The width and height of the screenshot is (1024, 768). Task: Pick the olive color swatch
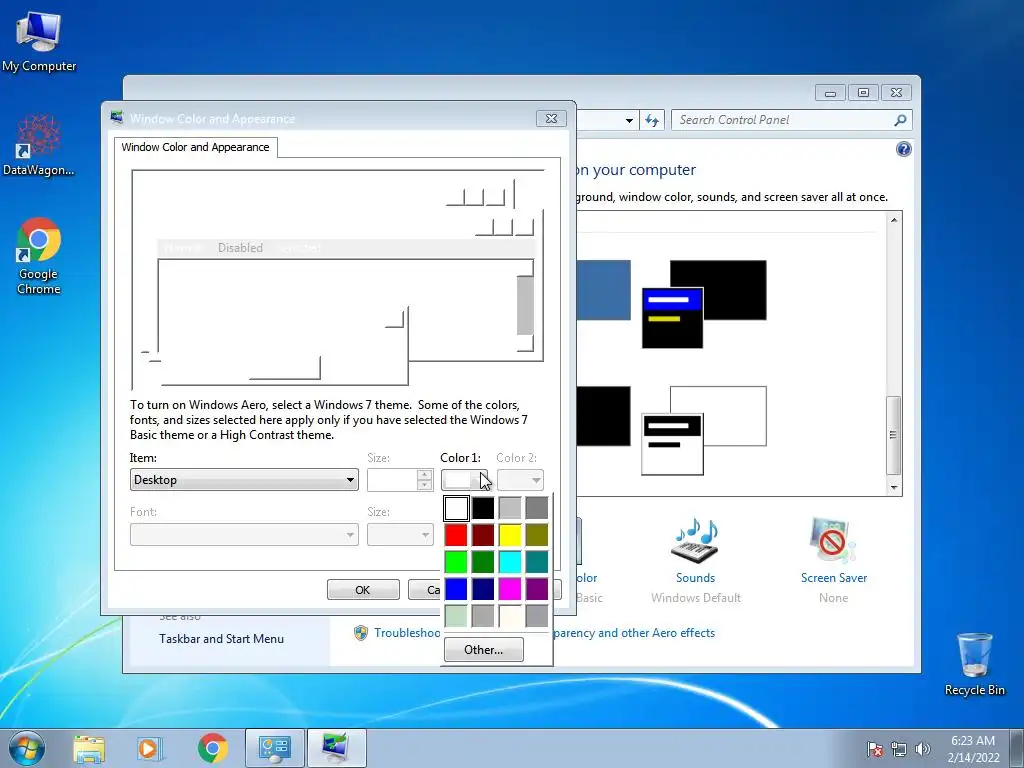tap(536, 535)
